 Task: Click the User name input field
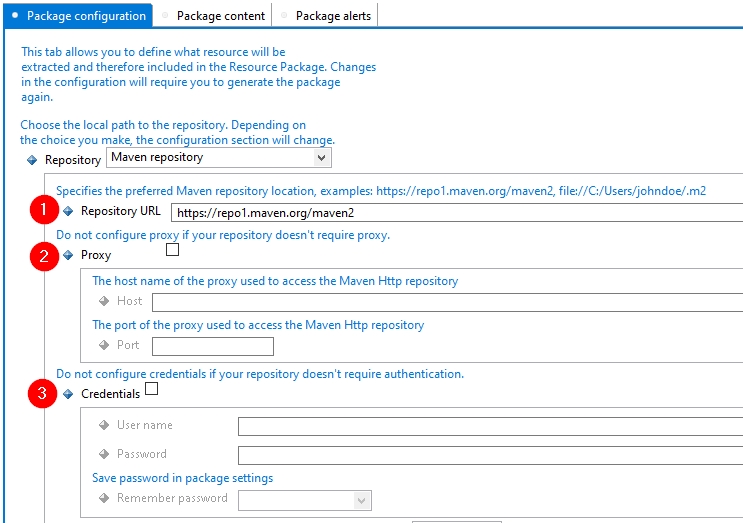pos(490,427)
